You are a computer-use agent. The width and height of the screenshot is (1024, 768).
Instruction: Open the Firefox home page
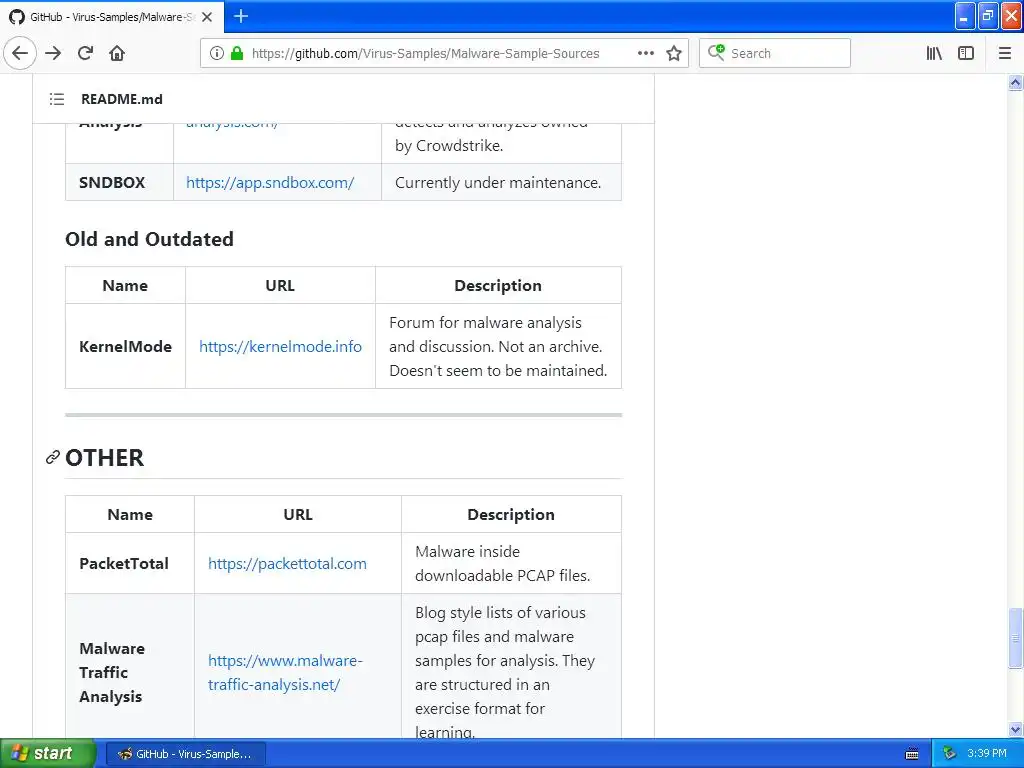pos(117,53)
